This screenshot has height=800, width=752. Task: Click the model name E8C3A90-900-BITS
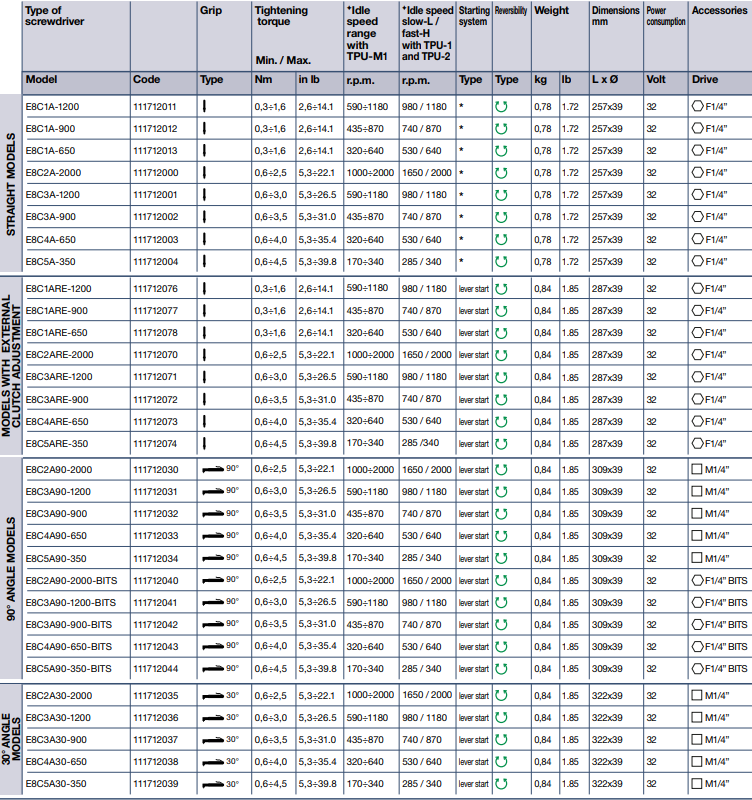68,624
